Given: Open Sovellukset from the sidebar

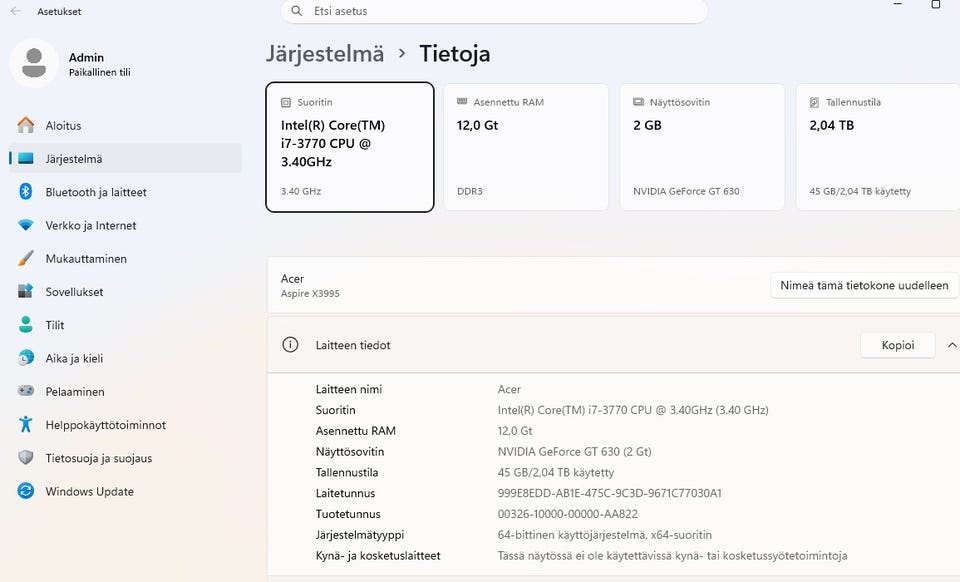Looking at the screenshot, I should pos(126,291).
